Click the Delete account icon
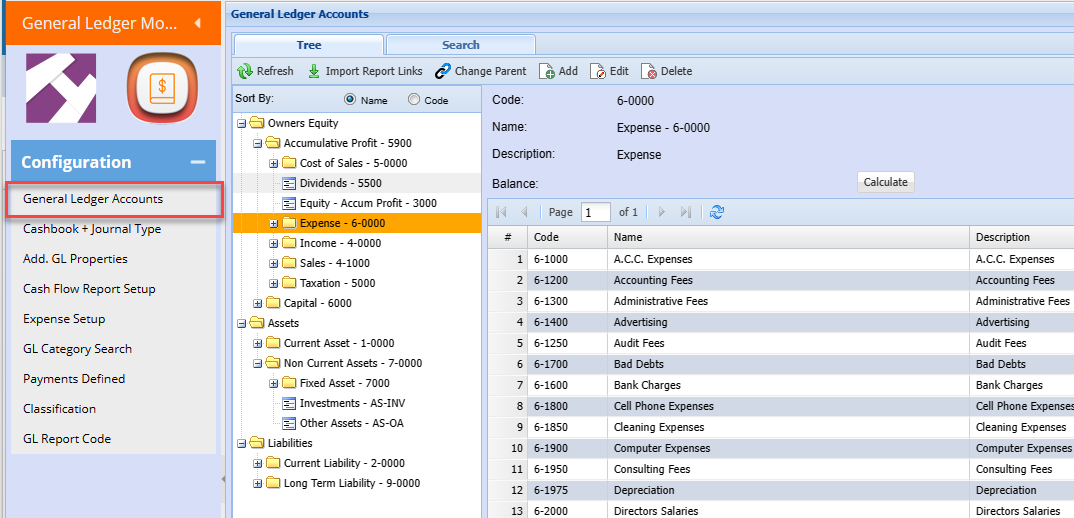This screenshot has width=1074, height=518. [x=649, y=71]
